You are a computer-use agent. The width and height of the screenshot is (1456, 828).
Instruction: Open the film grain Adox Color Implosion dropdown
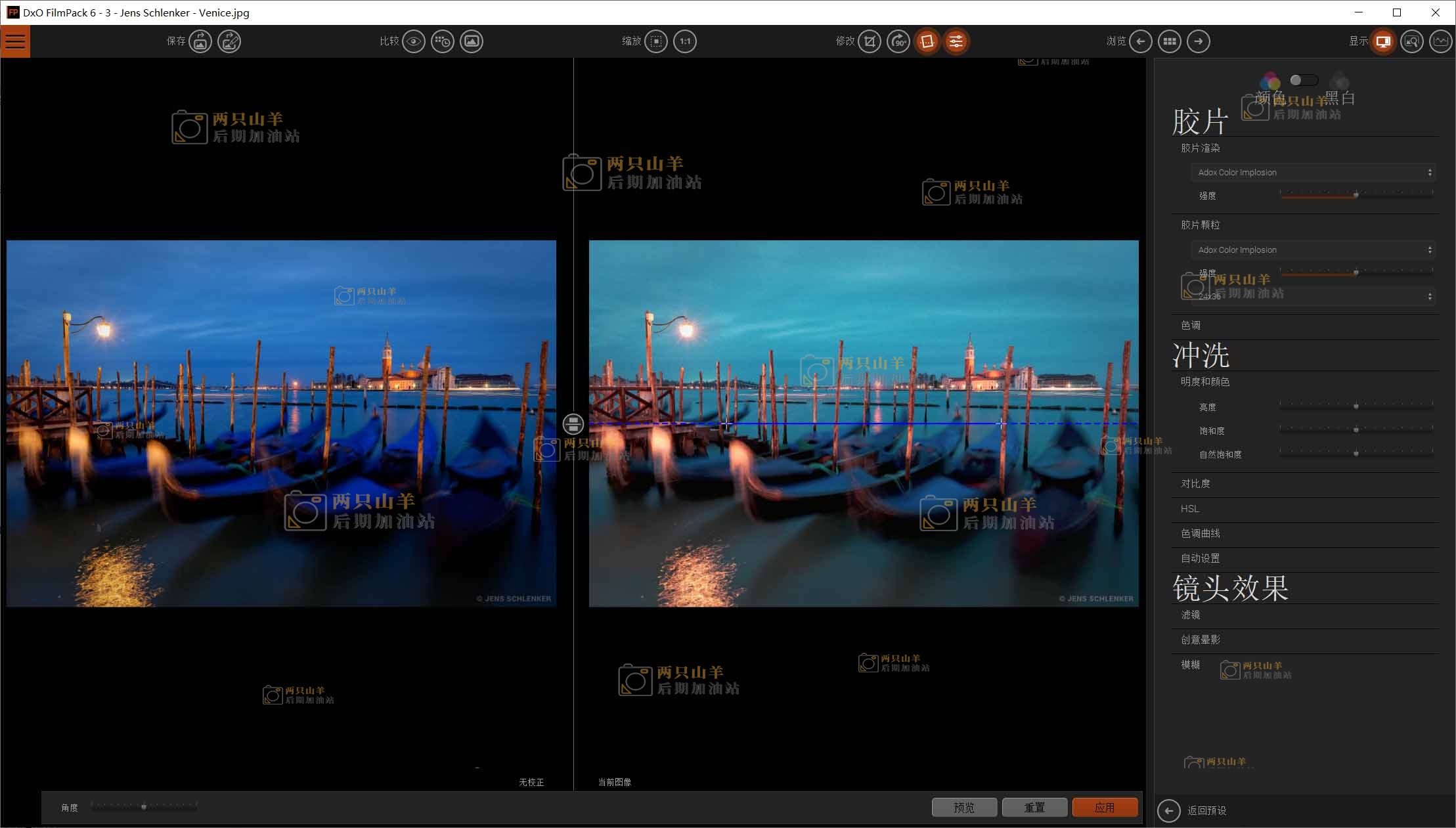[1313, 250]
